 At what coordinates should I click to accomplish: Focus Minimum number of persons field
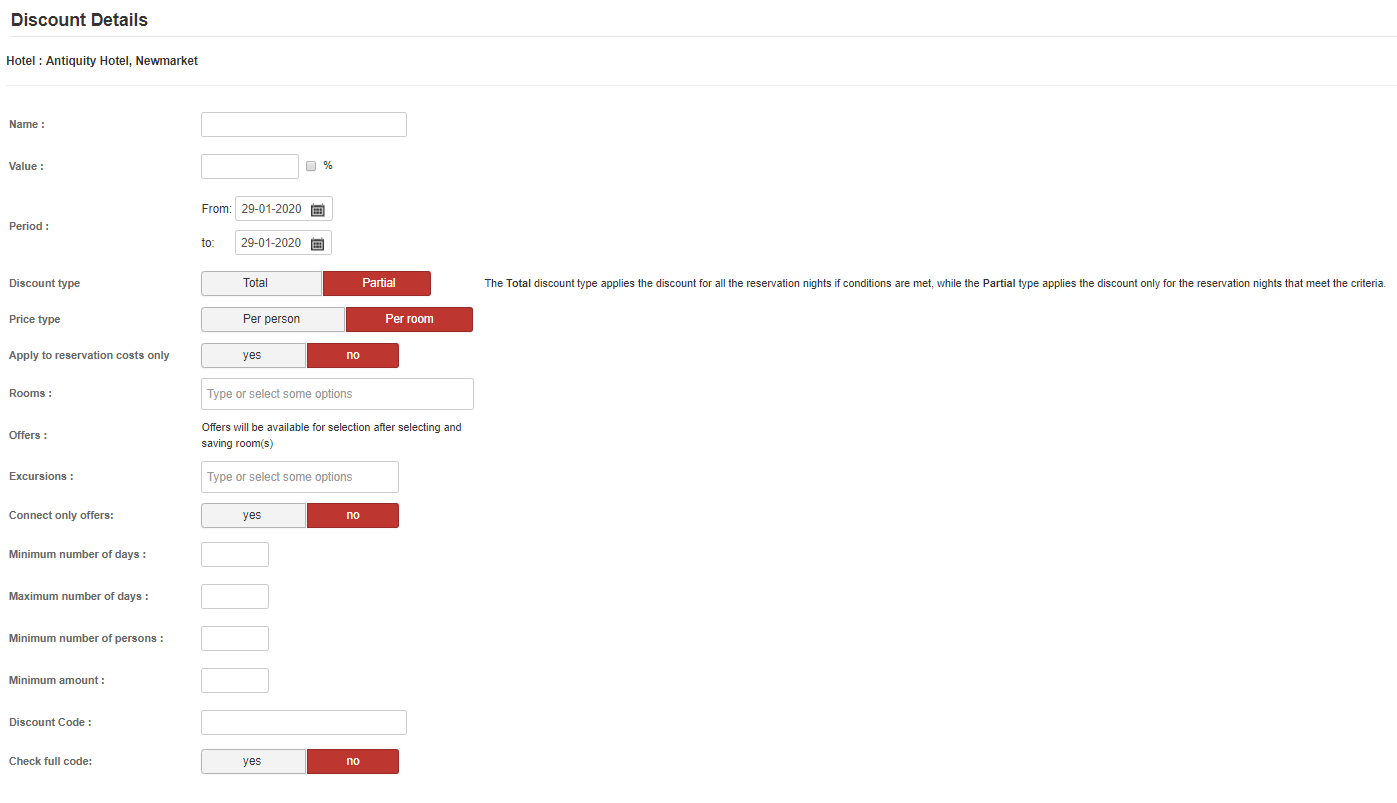(235, 638)
